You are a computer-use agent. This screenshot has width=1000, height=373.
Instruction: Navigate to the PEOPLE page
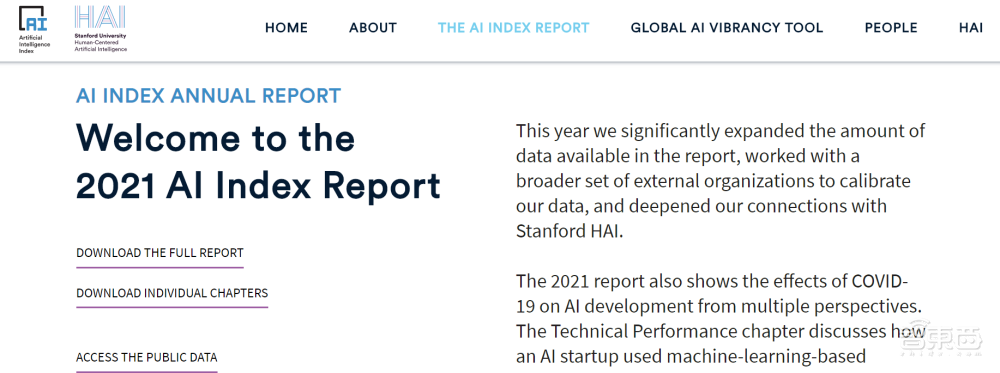coord(891,28)
